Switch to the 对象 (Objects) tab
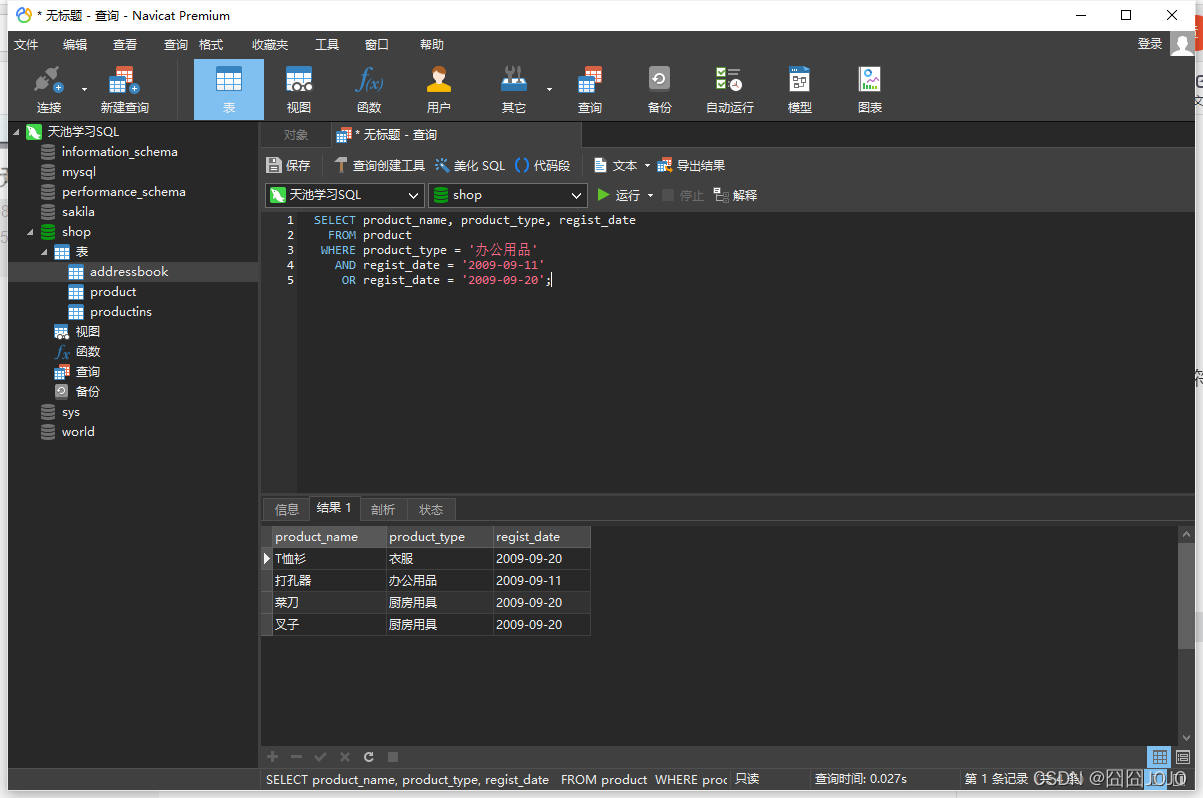Viewport: 1203px width, 798px height. pyautogui.click(x=296, y=135)
